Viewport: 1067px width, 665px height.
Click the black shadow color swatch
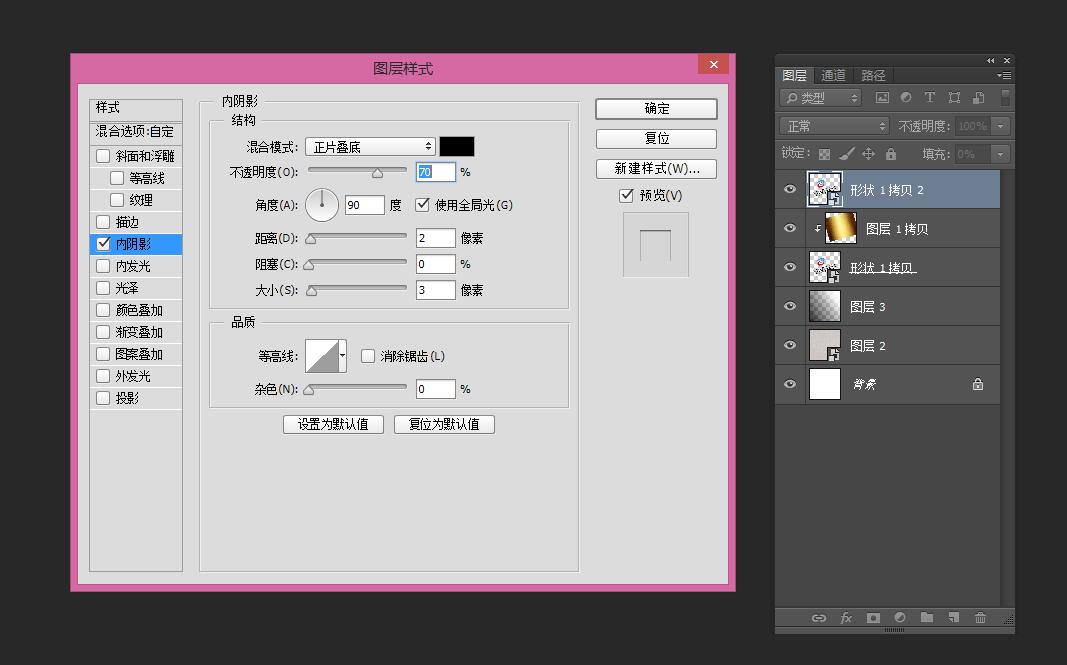tap(457, 147)
